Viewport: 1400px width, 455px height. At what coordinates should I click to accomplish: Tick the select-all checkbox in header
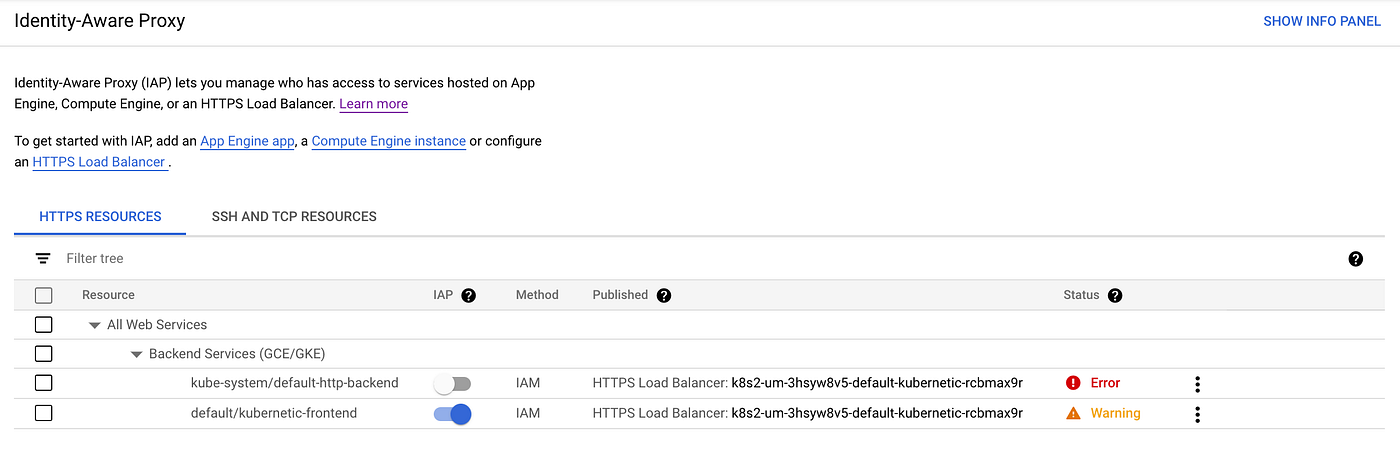(x=43, y=295)
